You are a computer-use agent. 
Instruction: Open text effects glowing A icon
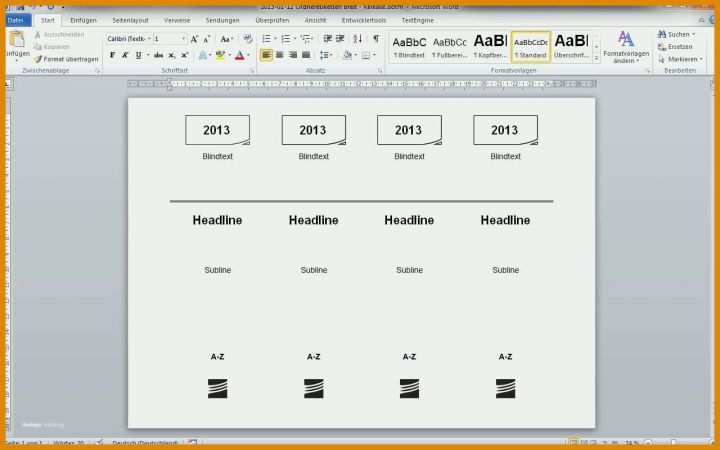pyautogui.click(x=202, y=56)
